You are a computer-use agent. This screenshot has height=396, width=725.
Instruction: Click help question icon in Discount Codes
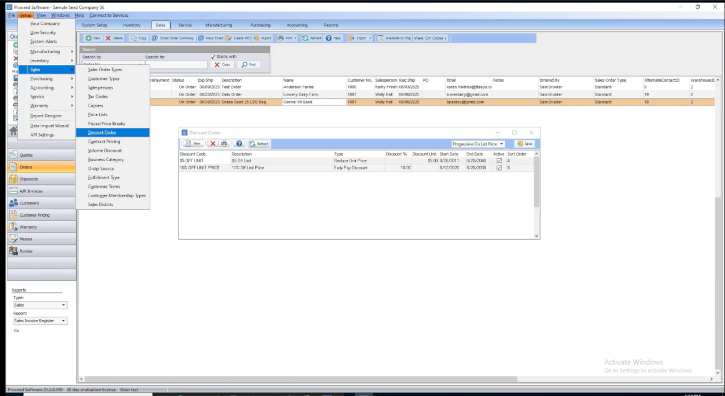click(239, 144)
